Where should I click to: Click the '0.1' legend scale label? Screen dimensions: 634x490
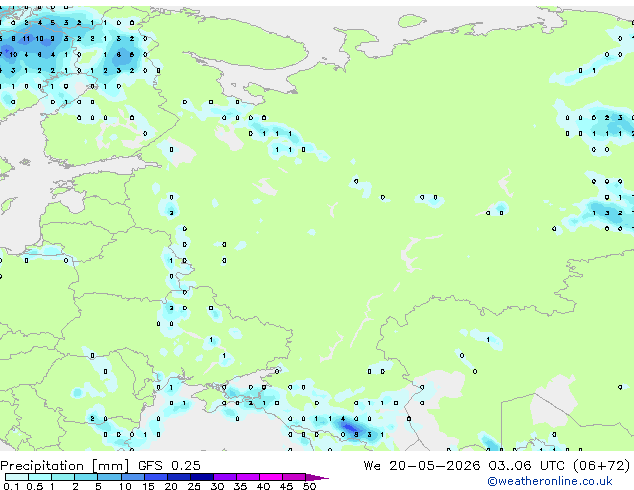point(11,486)
